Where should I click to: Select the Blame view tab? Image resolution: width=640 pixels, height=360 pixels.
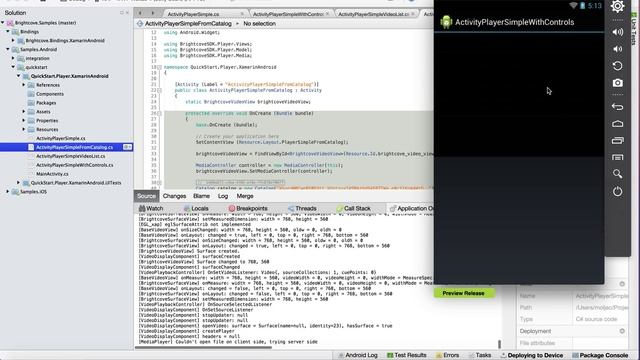(x=201, y=196)
